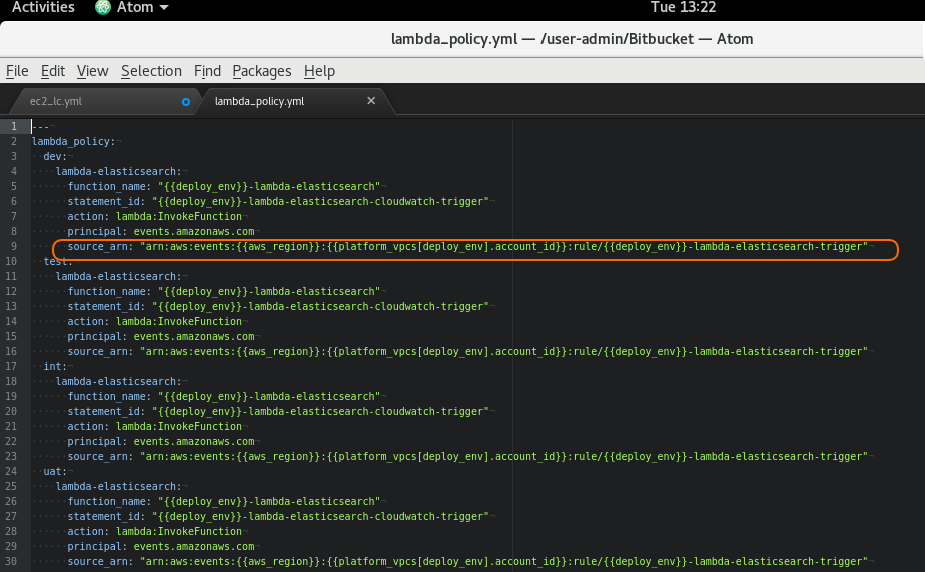The height and width of the screenshot is (572, 925).
Task: Open the File menu
Action: click(17, 71)
